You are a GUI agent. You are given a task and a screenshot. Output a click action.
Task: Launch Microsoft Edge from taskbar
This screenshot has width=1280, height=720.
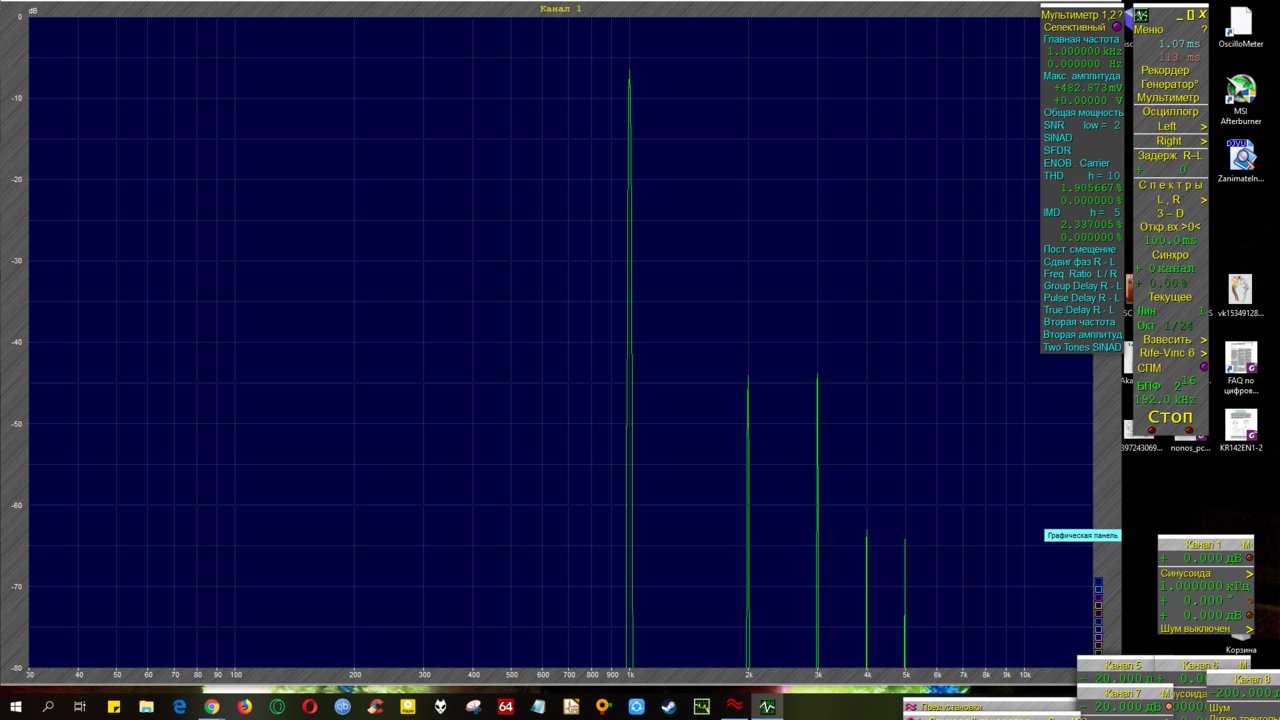tap(179, 706)
